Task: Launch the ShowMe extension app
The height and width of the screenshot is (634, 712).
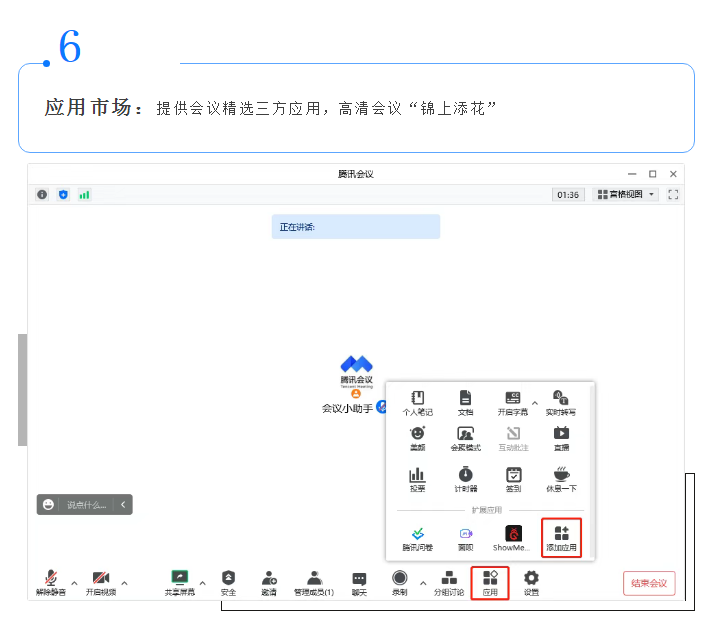Action: tap(513, 538)
